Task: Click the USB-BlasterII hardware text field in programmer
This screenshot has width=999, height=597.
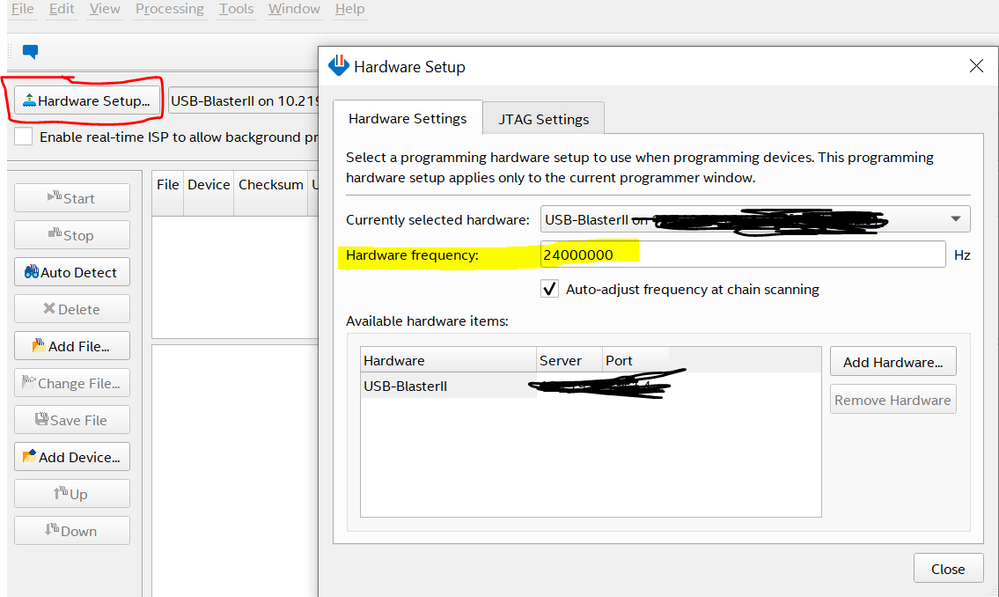Action: 244,101
